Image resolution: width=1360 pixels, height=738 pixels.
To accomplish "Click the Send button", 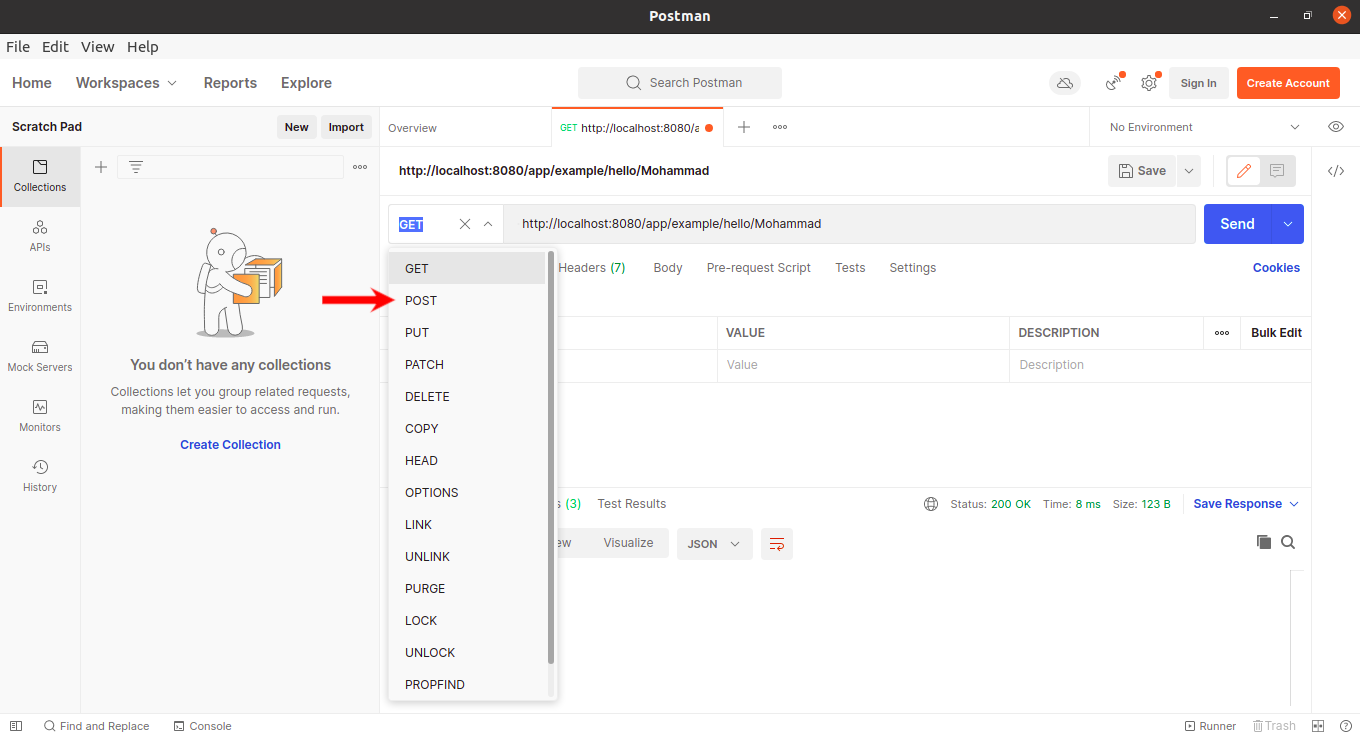I will point(1237,224).
